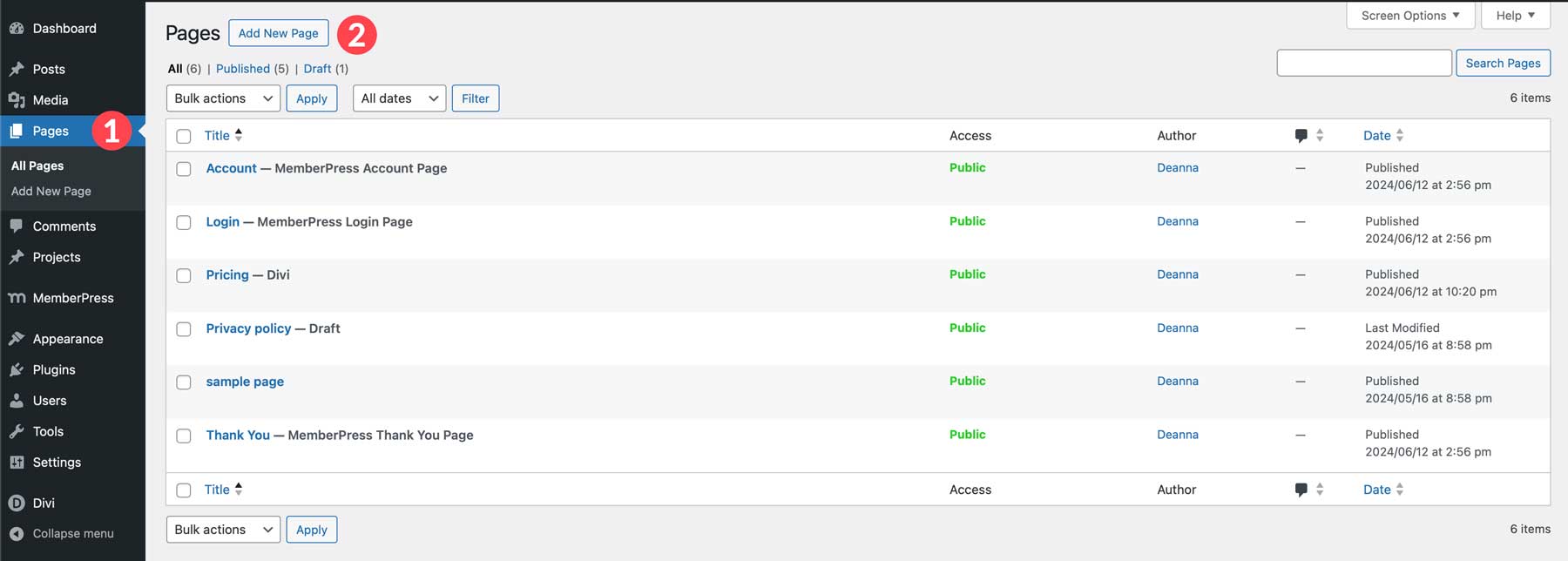Click the Divi circle icon

coord(16,503)
